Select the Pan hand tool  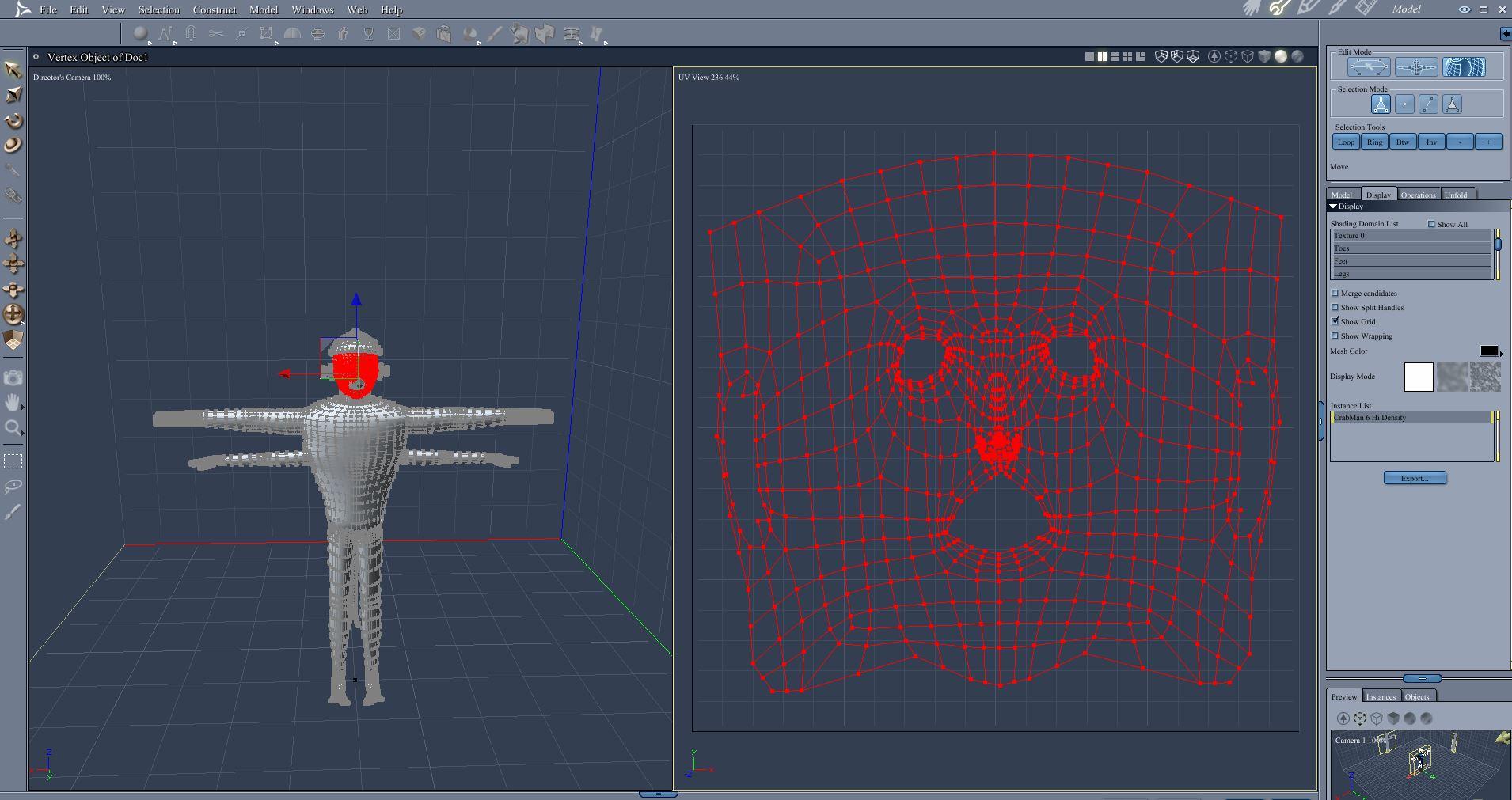pos(13,403)
